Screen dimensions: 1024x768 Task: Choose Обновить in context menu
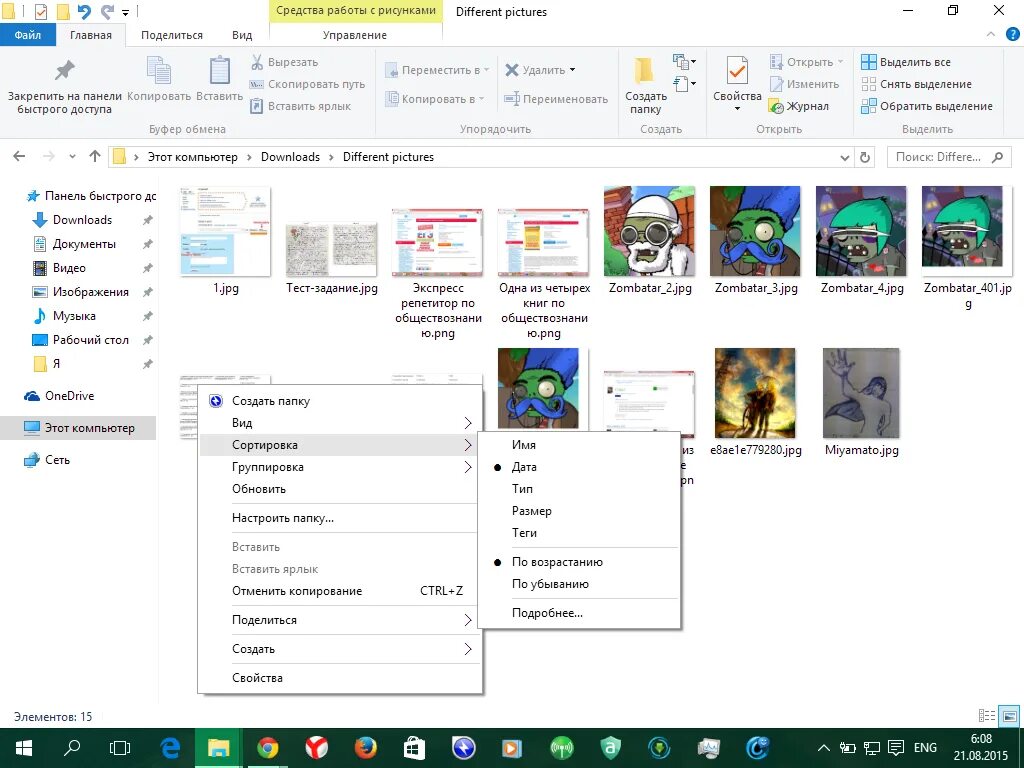pos(259,489)
